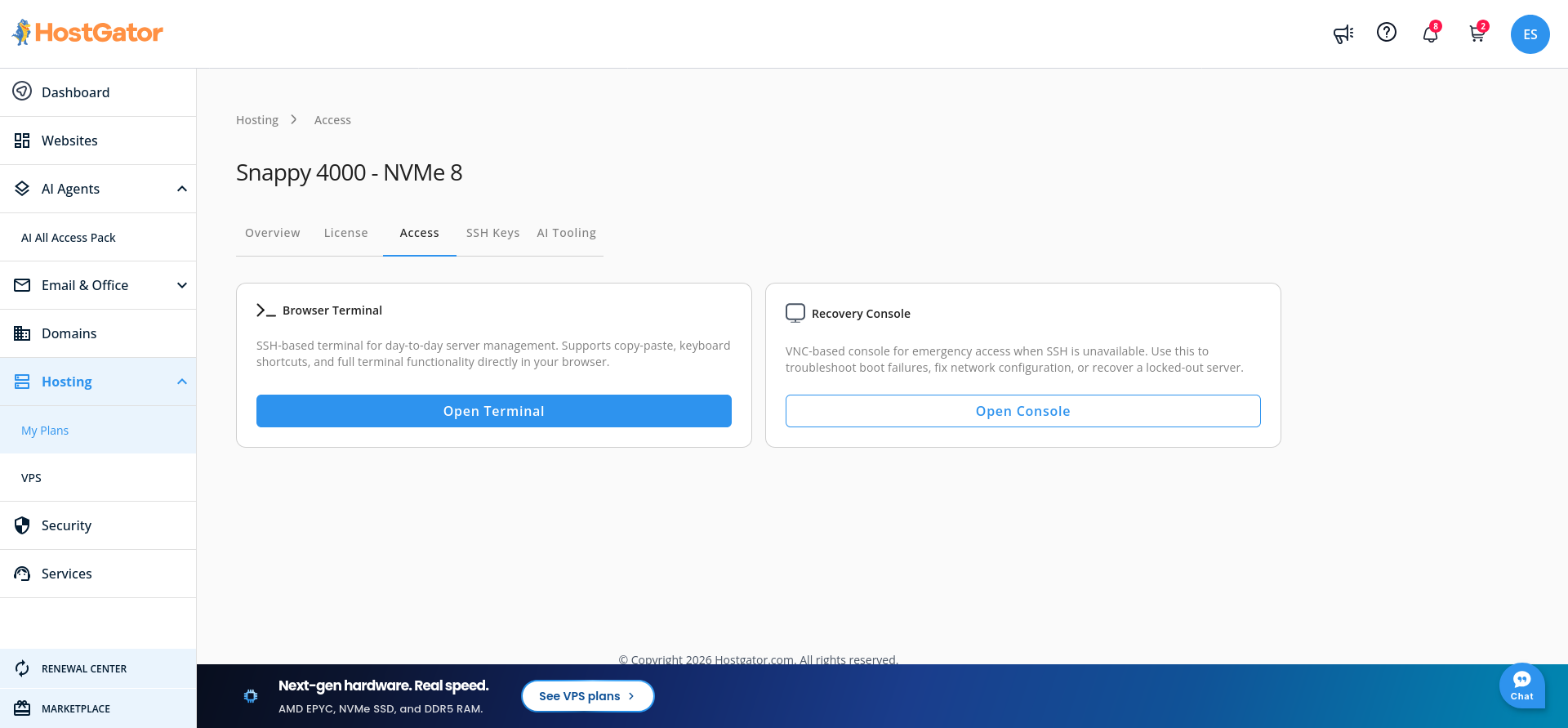This screenshot has width=1568, height=728.
Task: Open the Security menu item
Action: [x=98, y=525]
